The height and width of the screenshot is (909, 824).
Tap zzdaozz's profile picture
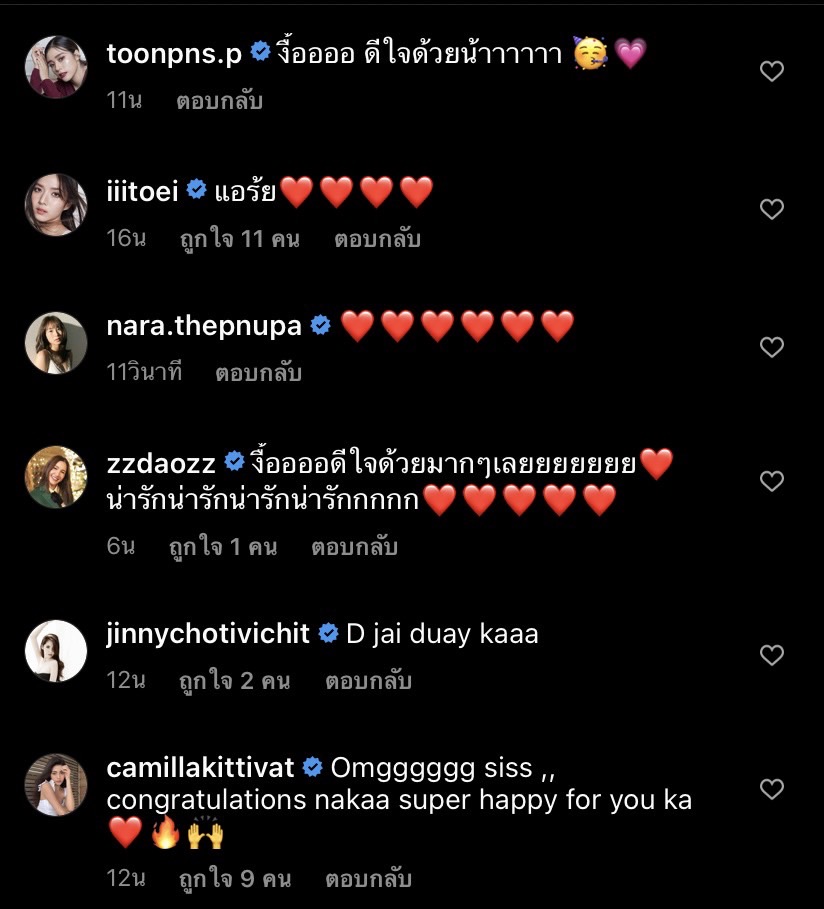pos(56,477)
